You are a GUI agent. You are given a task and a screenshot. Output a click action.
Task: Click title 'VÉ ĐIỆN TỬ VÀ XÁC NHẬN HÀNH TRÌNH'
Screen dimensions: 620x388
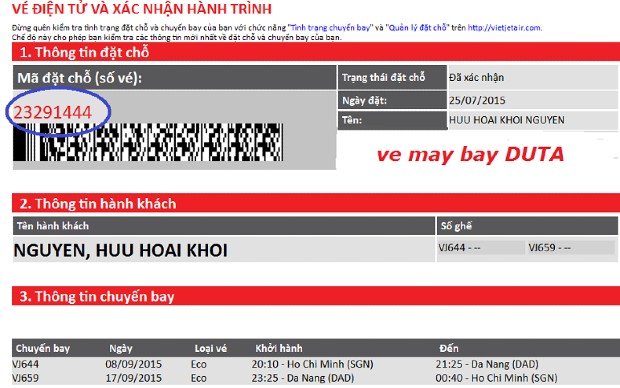click(x=142, y=9)
